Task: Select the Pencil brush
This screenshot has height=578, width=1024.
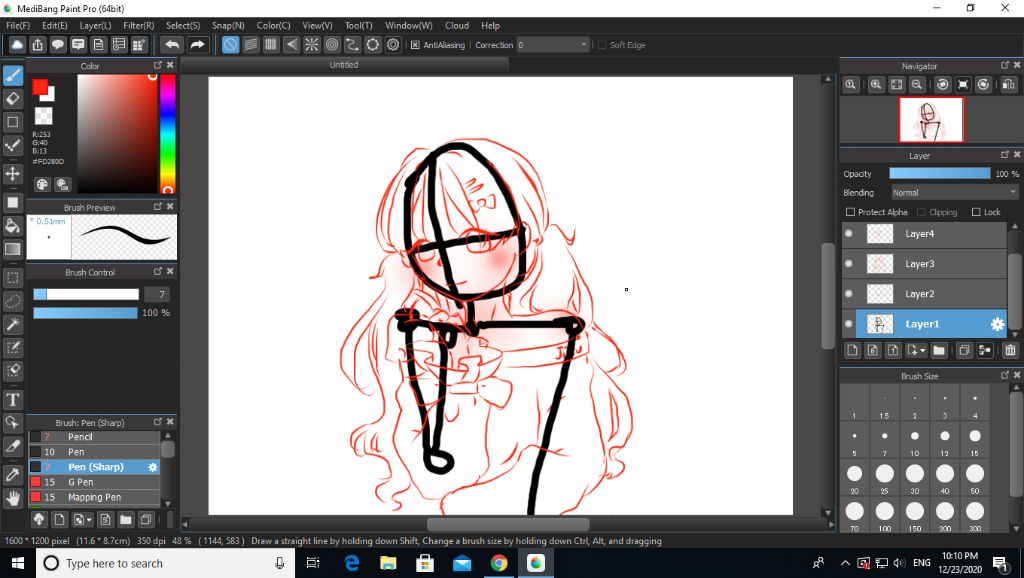Action: (x=94, y=437)
